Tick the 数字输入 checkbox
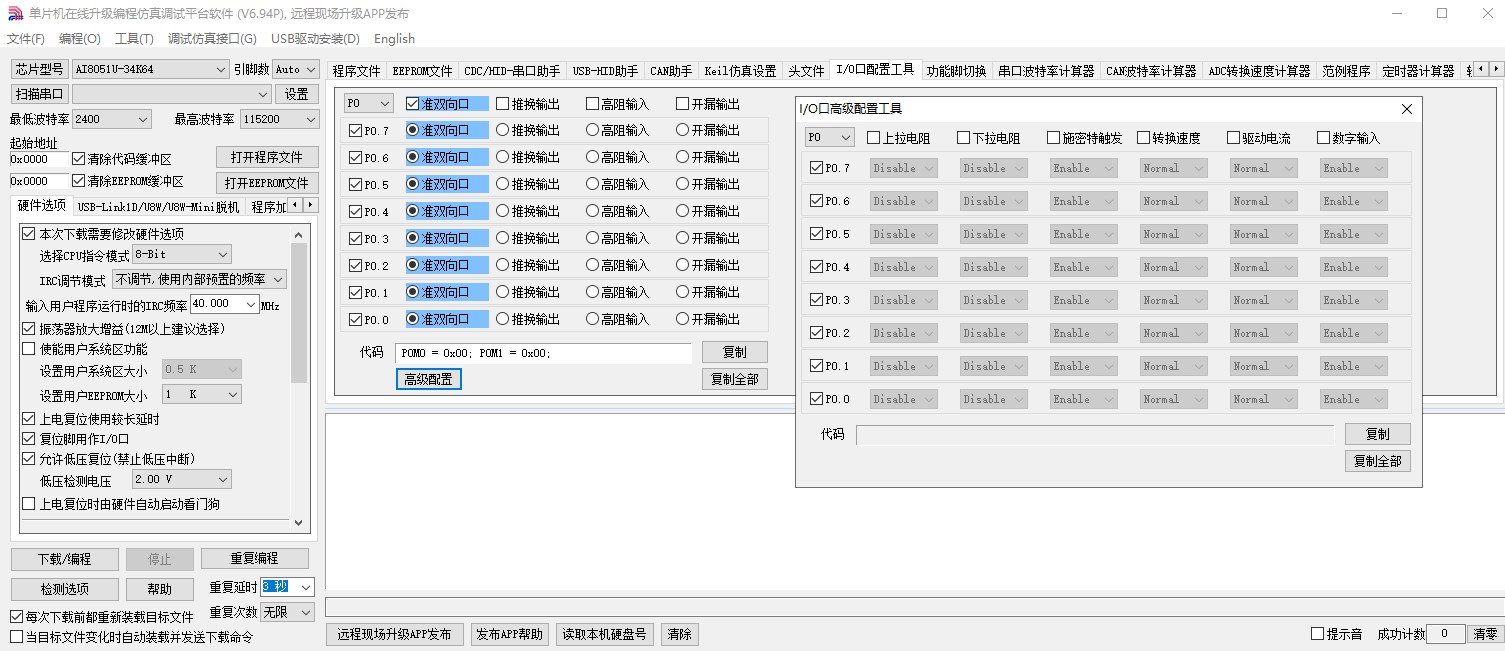 tap(1324, 138)
